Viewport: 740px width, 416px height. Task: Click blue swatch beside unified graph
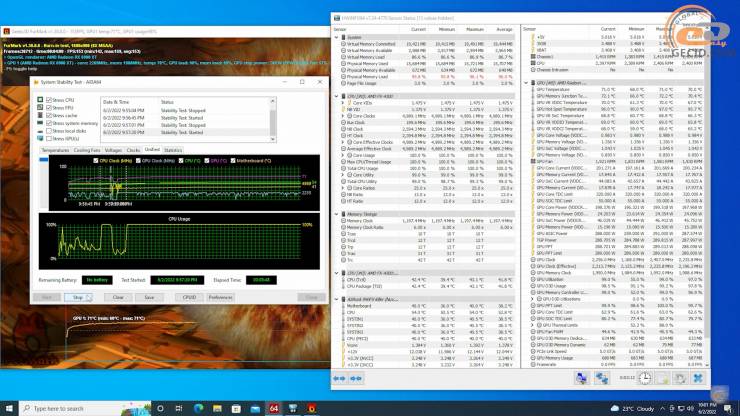[43, 160]
